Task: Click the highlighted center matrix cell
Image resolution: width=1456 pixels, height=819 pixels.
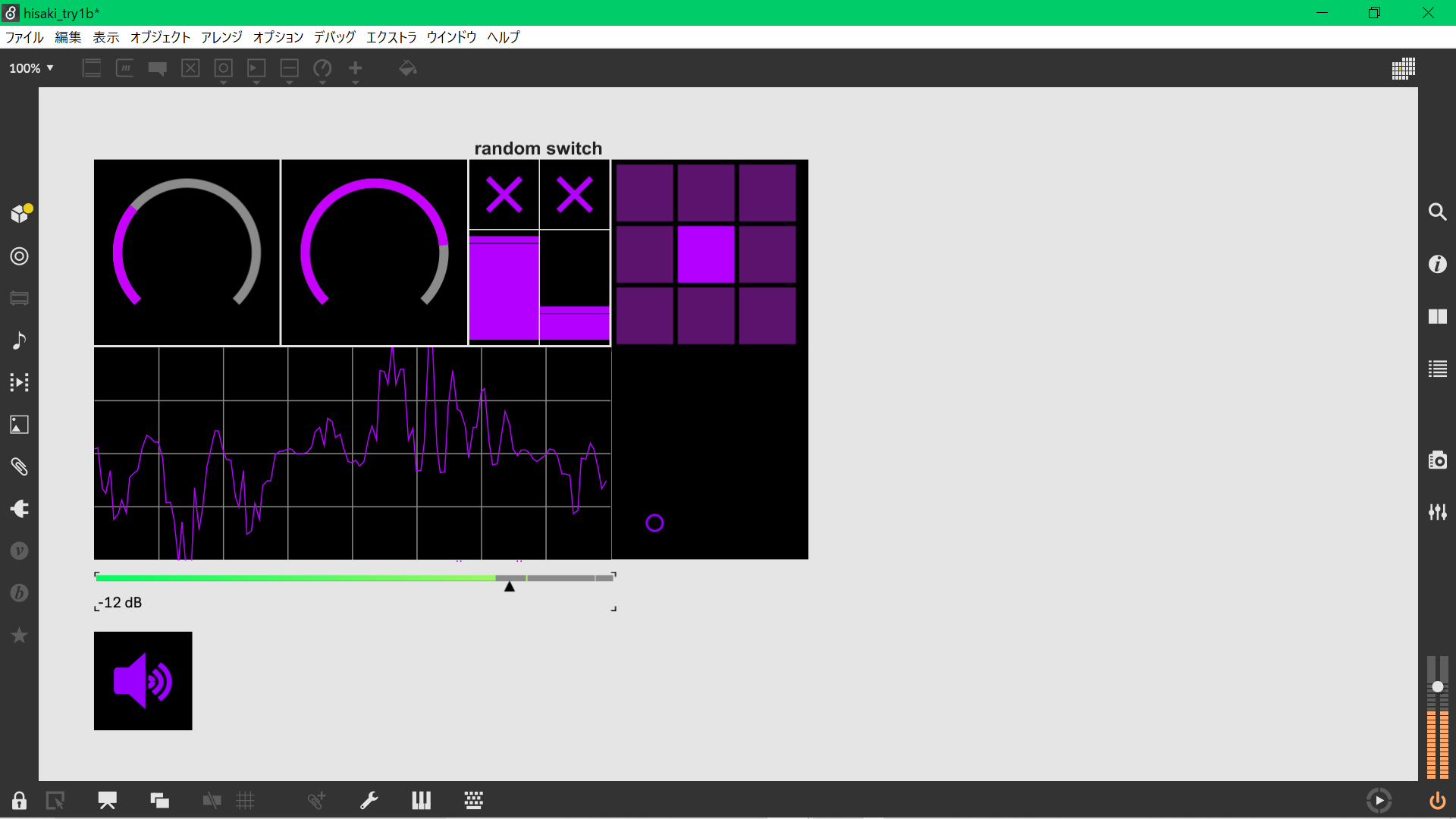Action: click(x=706, y=254)
